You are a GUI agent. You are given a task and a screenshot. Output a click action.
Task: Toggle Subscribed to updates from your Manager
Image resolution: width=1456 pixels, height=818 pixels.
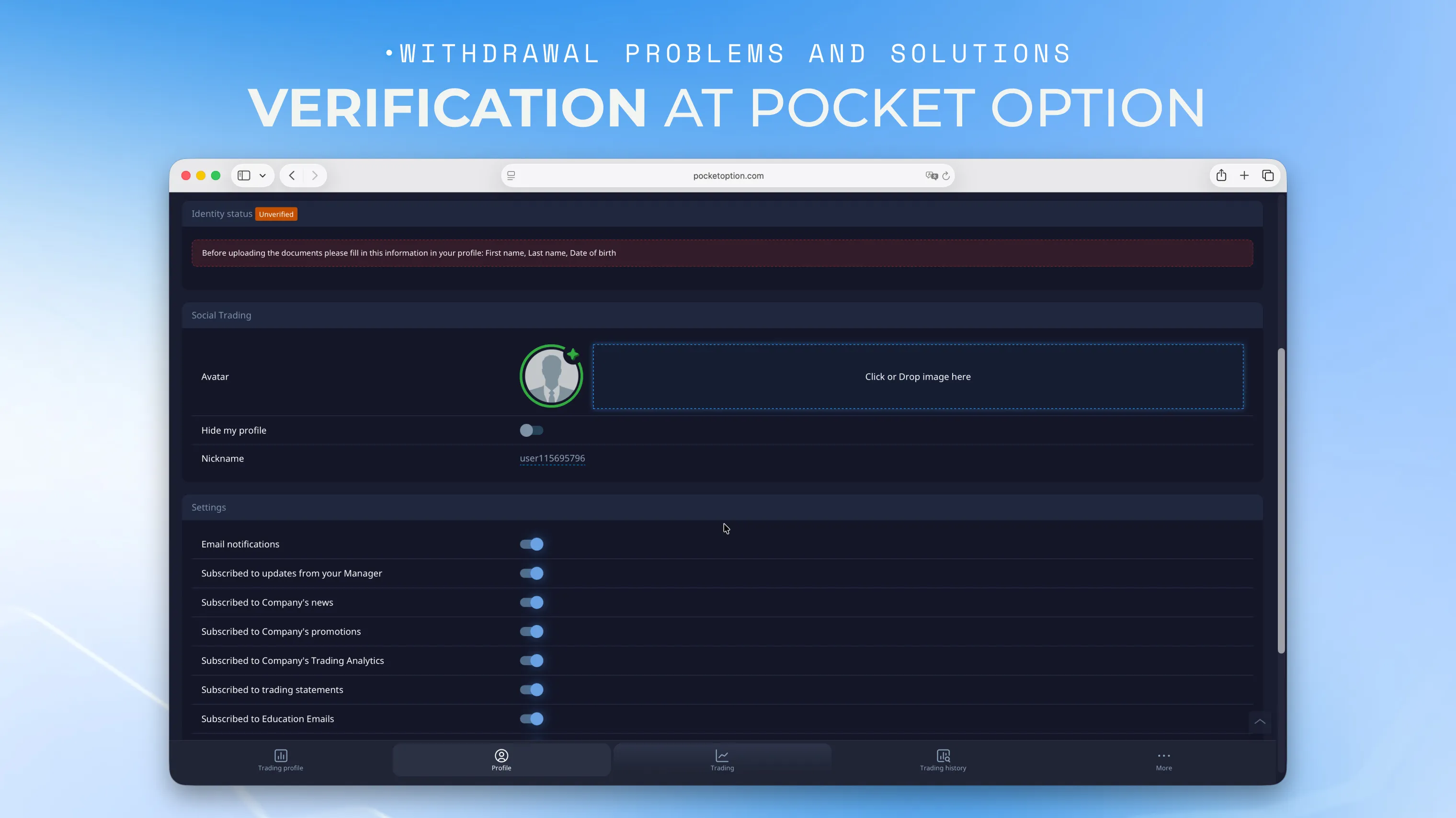tap(531, 573)
